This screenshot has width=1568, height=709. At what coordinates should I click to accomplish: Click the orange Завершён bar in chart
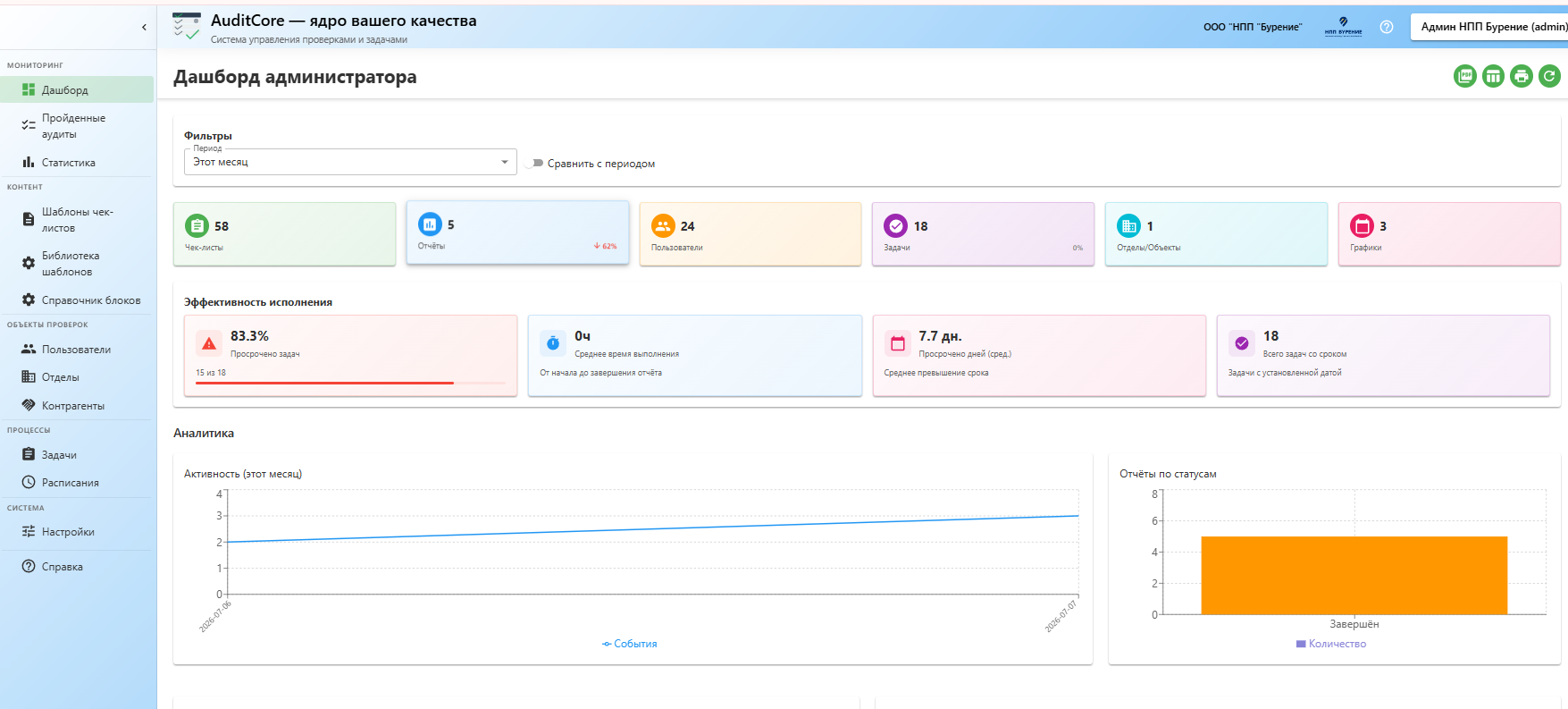tap(1354, 576)
